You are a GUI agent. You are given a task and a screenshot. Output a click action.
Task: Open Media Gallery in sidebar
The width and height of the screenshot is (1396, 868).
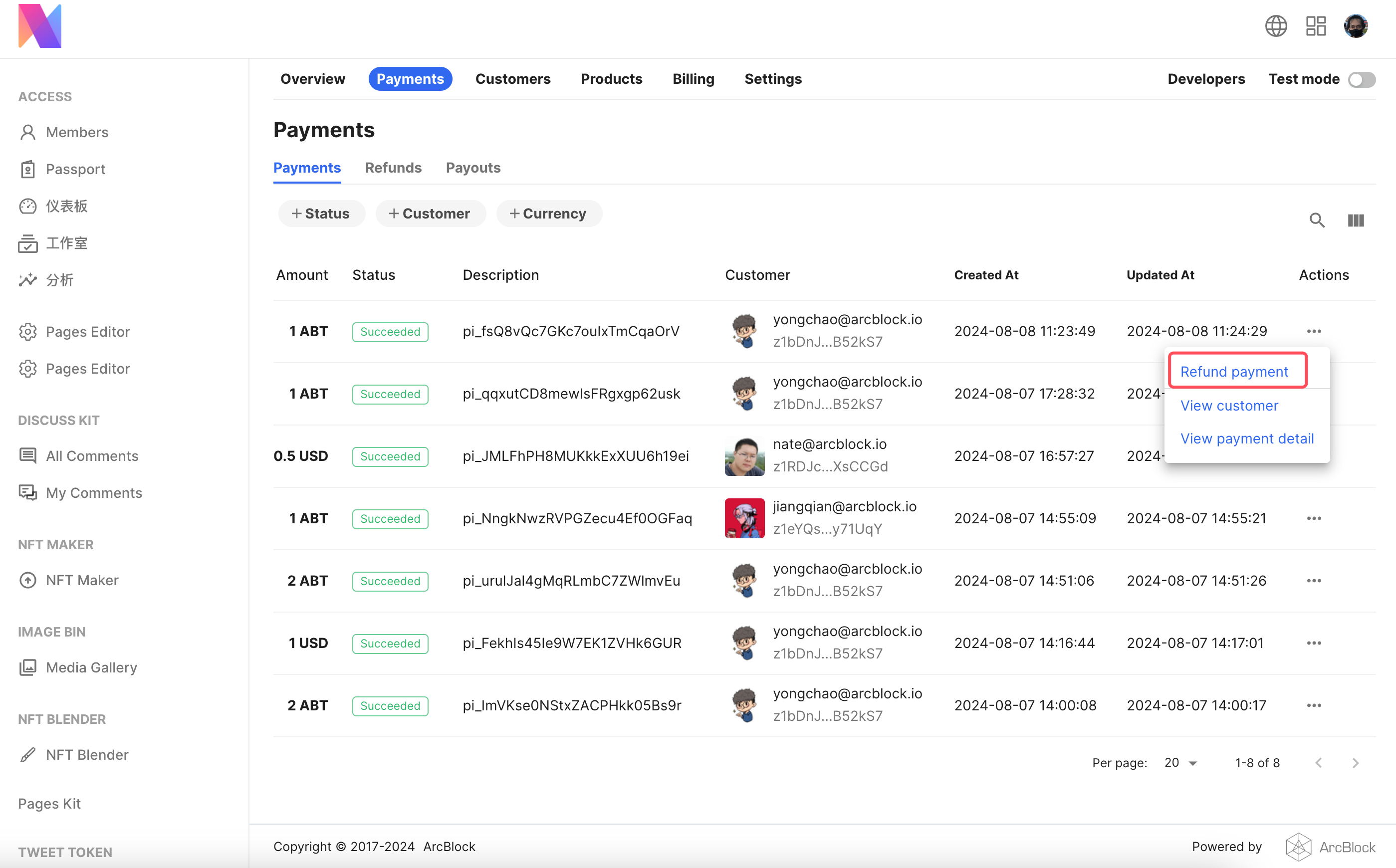[x=91, y=667]
